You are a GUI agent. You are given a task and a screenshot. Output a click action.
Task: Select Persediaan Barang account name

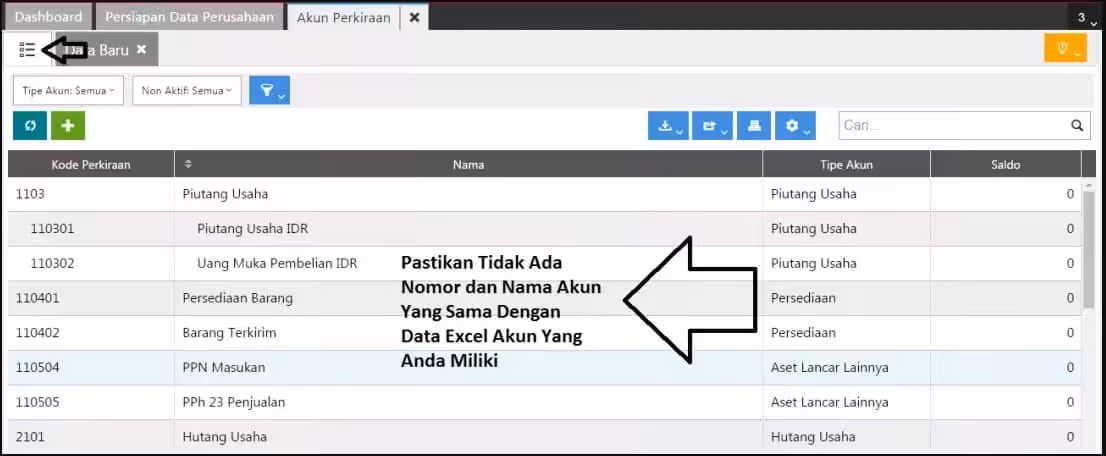tap(238, 298)
